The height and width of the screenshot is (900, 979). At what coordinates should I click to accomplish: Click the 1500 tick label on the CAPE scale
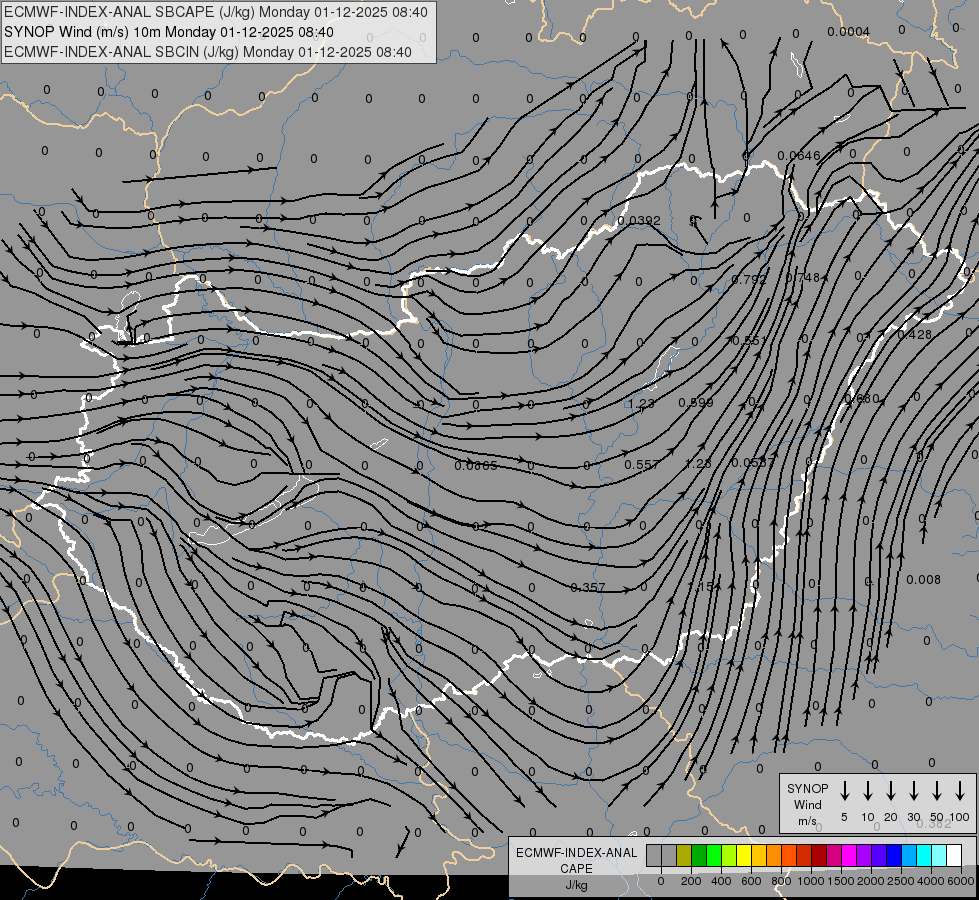point(841,881)
